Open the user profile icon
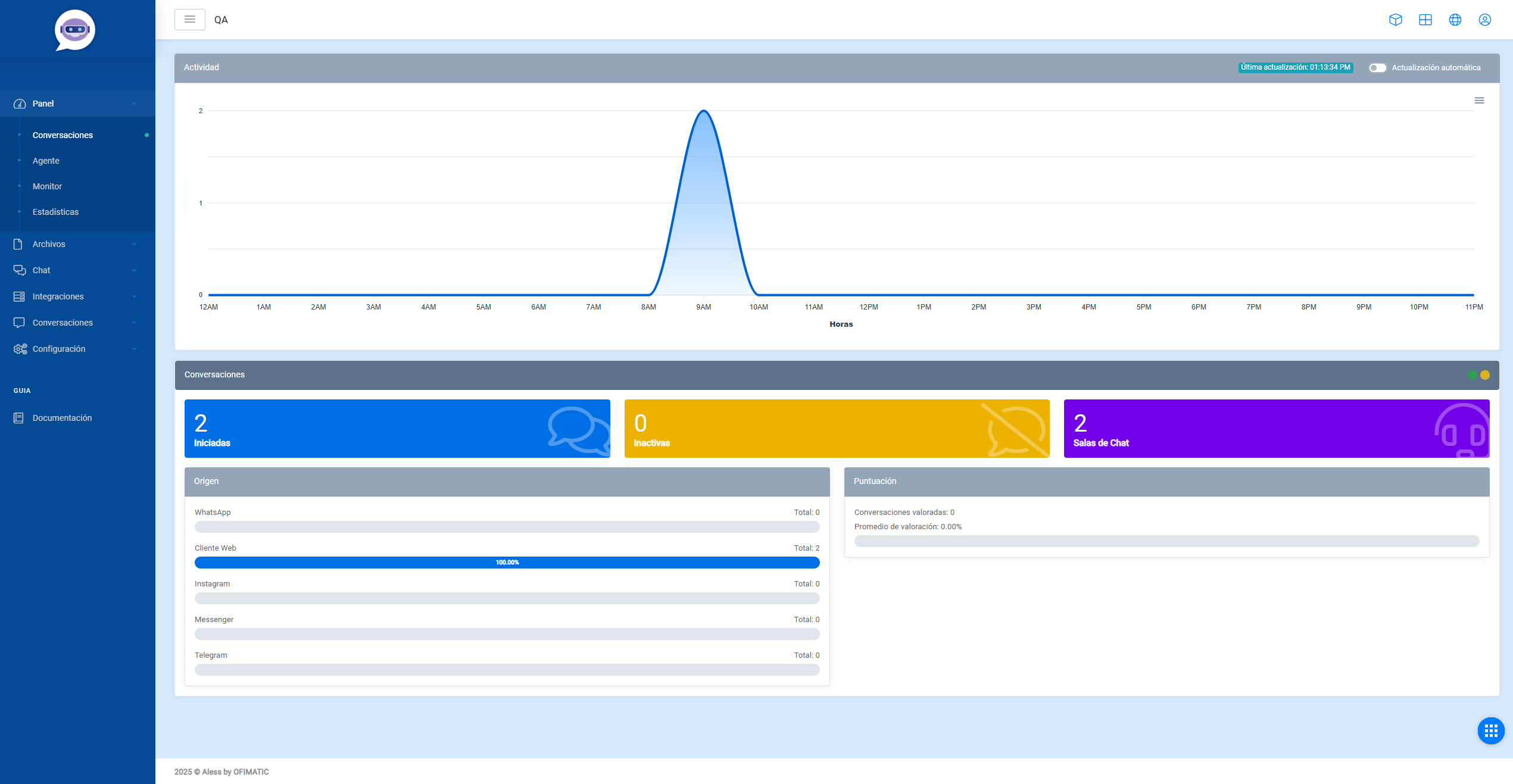 click(1484, 20)
